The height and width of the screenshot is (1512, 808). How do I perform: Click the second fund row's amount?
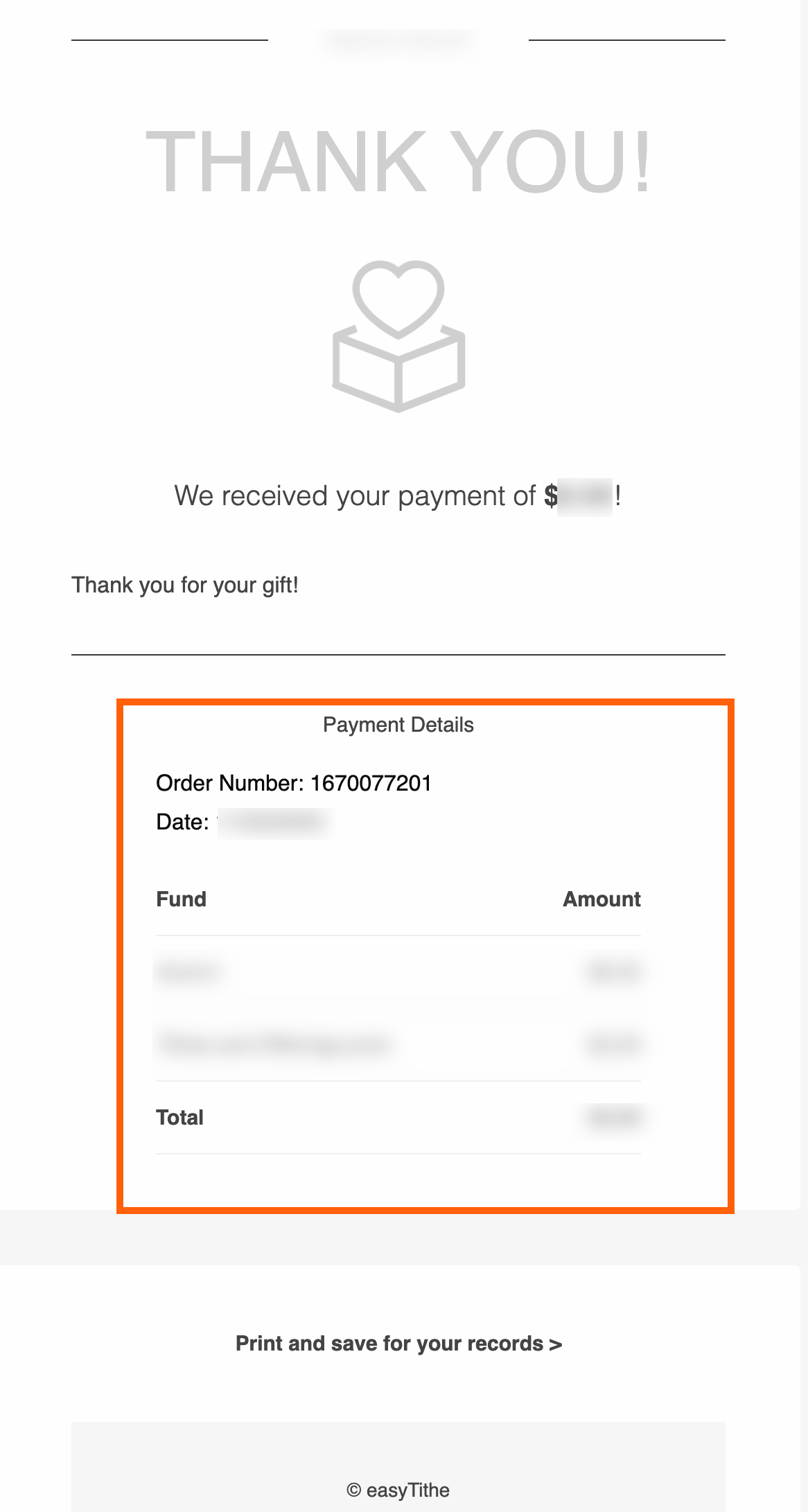[613, 1044]
